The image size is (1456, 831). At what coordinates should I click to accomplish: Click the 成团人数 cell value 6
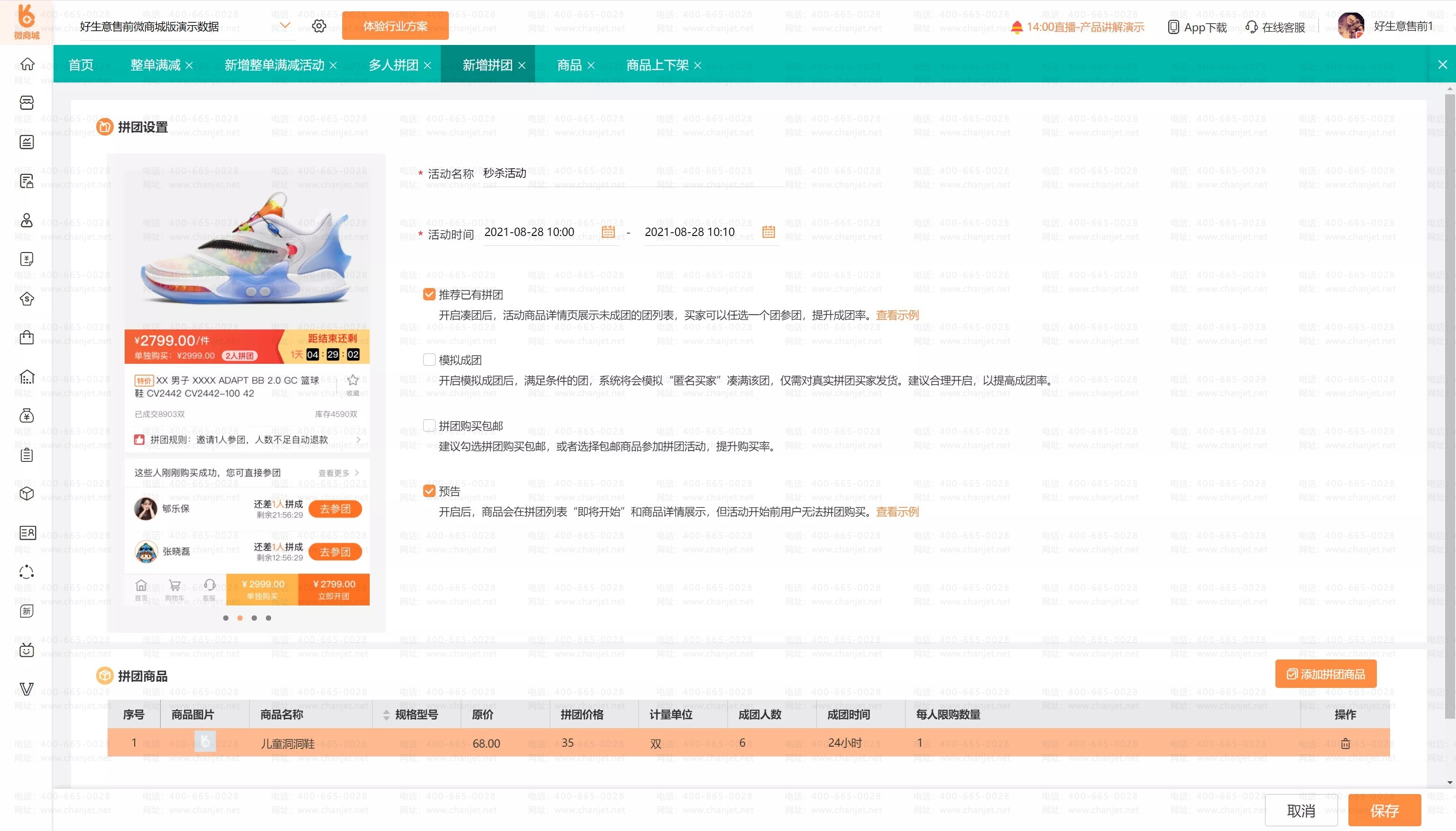[742, 742]
